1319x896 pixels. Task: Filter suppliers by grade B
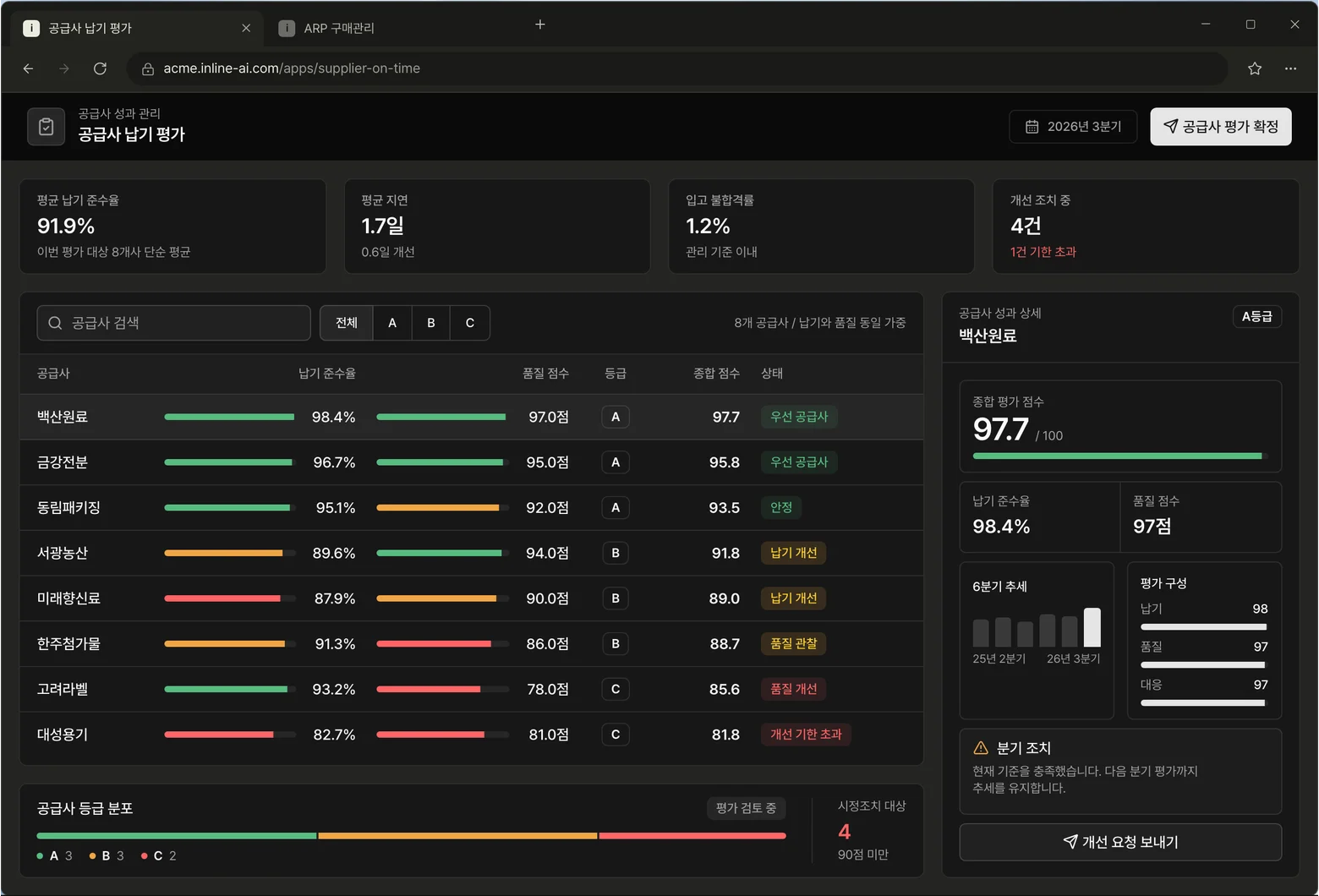[431, 323]
